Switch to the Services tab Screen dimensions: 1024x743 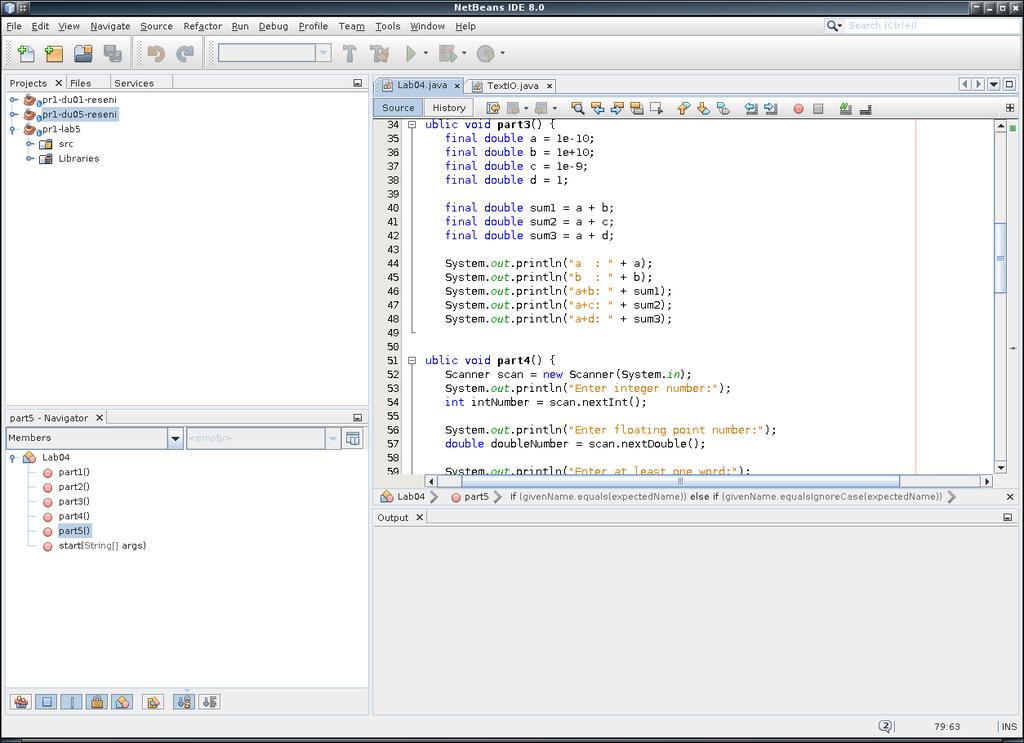134,83
